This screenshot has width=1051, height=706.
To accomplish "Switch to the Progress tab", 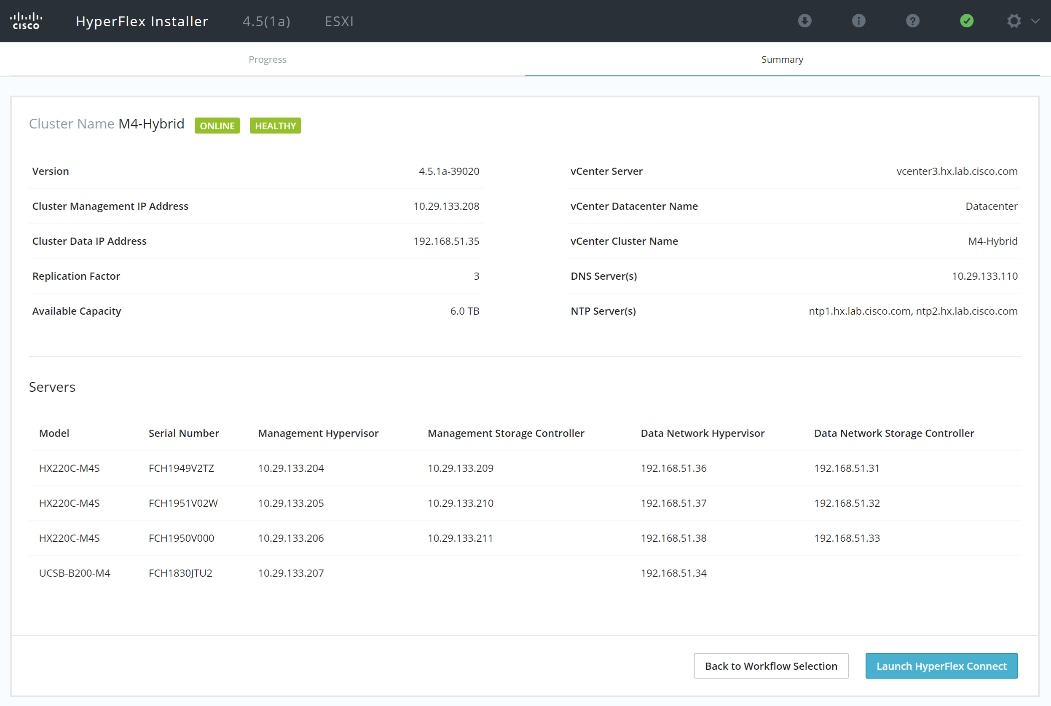I will 267,59.
